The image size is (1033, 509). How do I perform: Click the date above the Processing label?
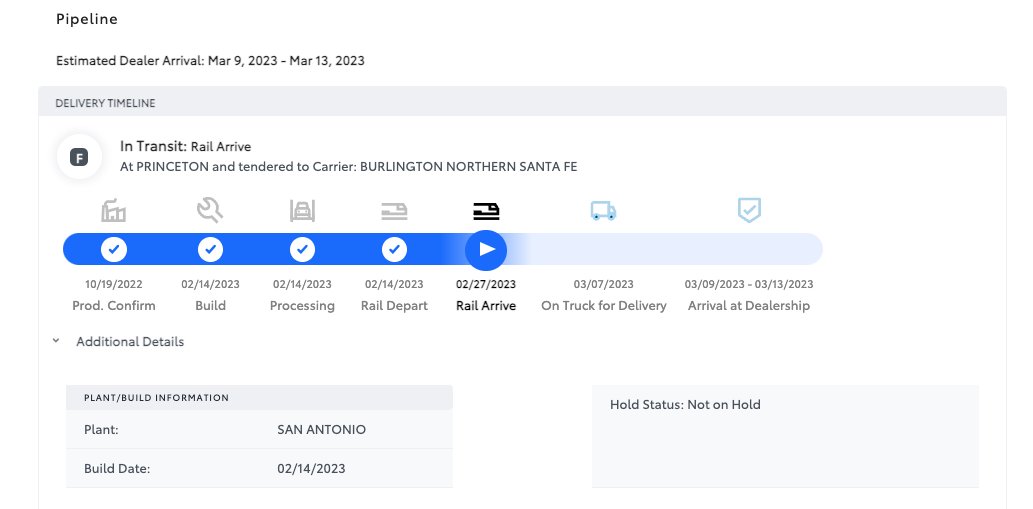pyautogui.click(x=302, y=284)
